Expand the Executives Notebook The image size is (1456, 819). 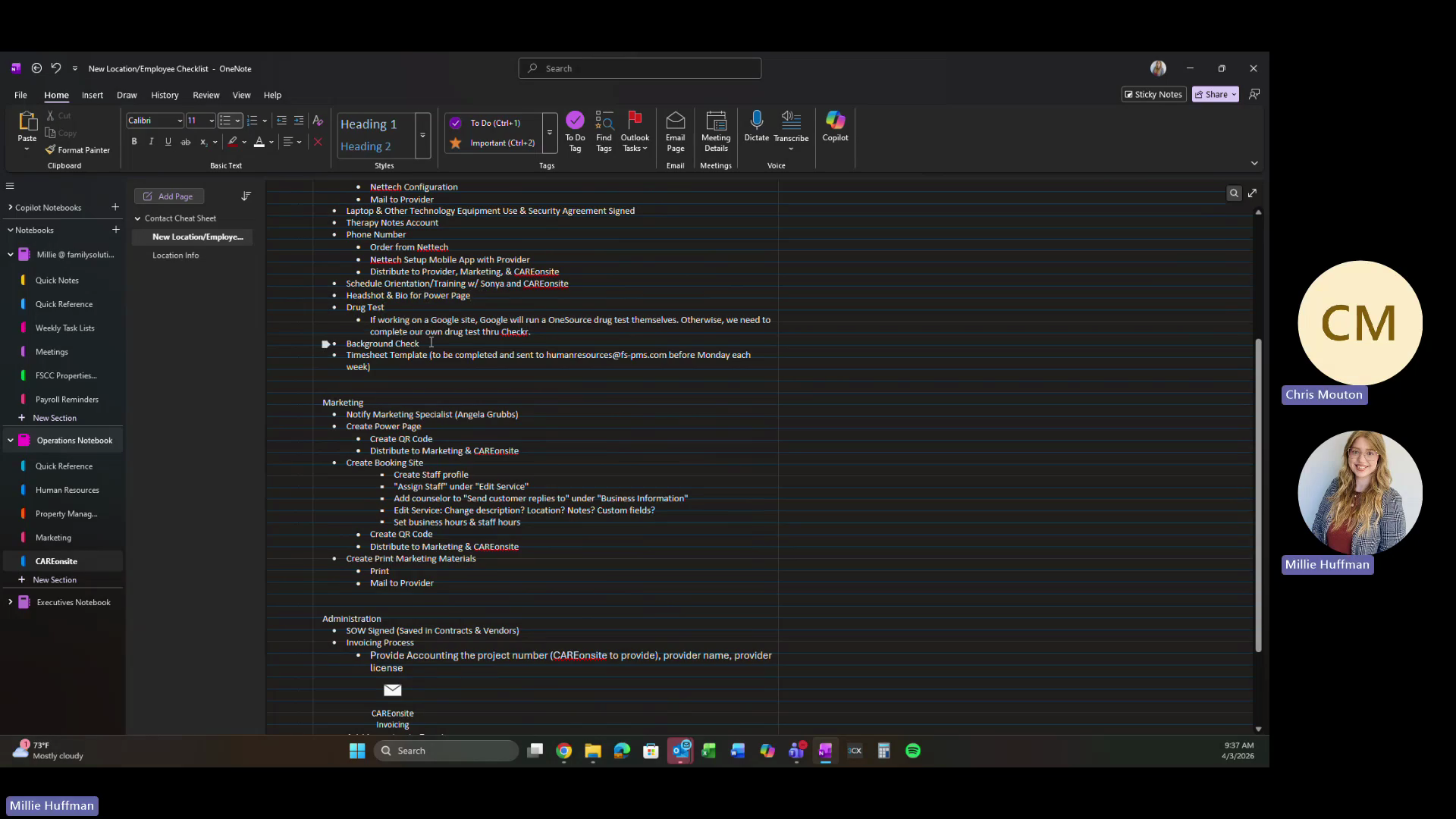10,602
